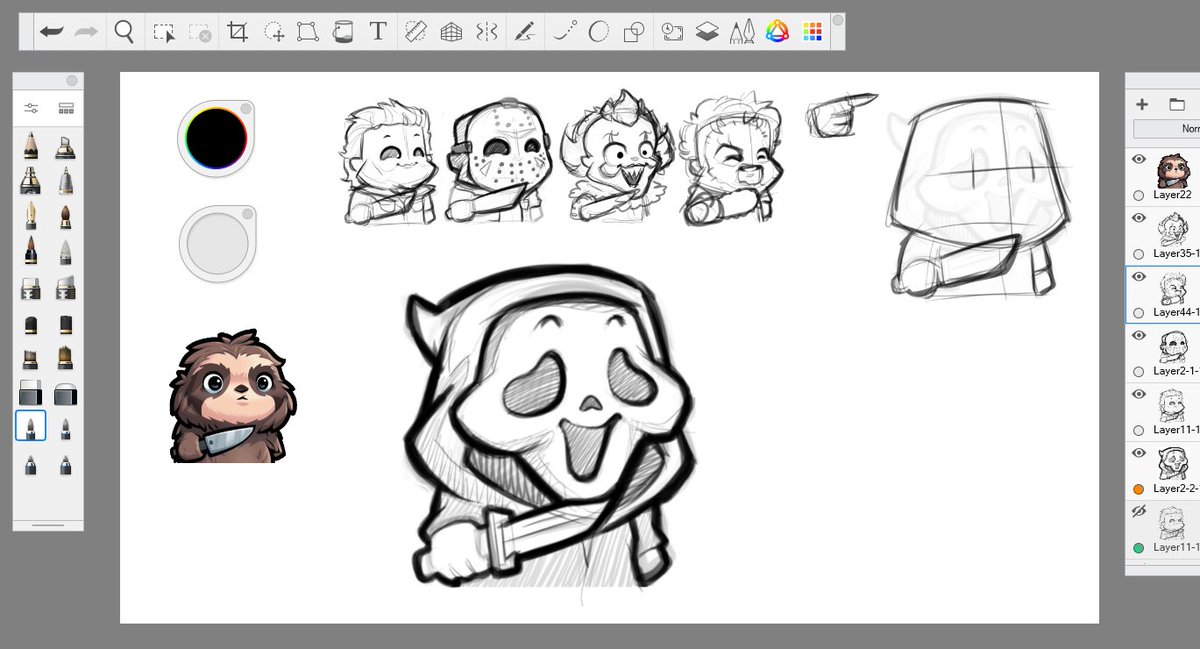Click the Deselect tool icon
The width and height of the screenshot is (1200, 649).
point(200,33)
